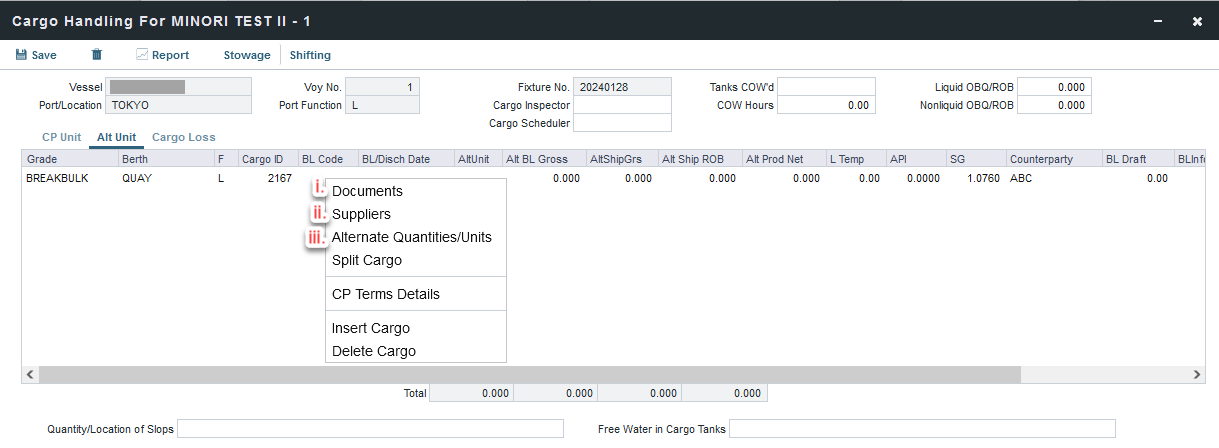Viewport: 1219px width, 448px height.
Task: Click Delete Cargo menu entry
Action: tap(373, 351)
